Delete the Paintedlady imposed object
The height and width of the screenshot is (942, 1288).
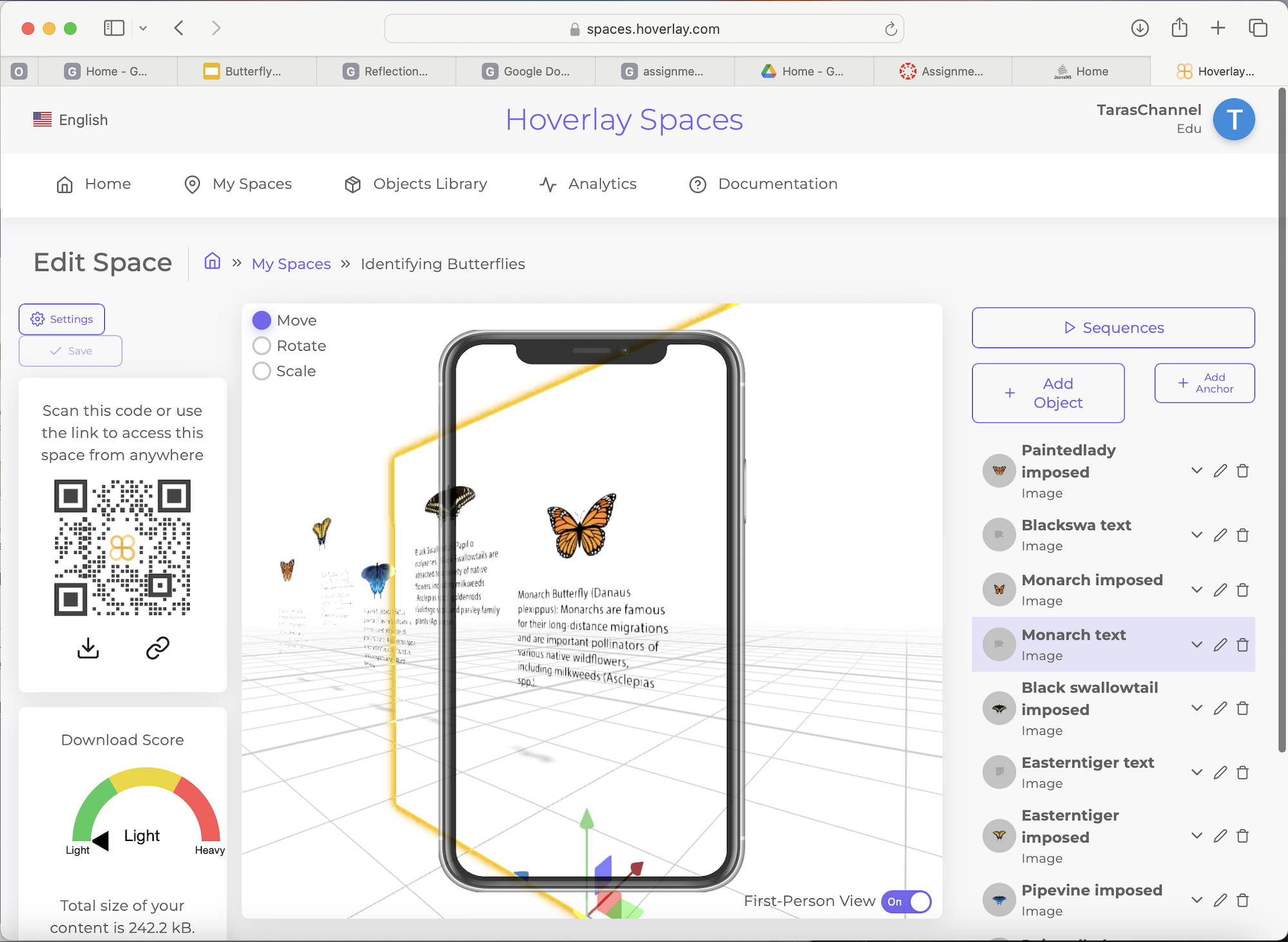coord(1243,471)
